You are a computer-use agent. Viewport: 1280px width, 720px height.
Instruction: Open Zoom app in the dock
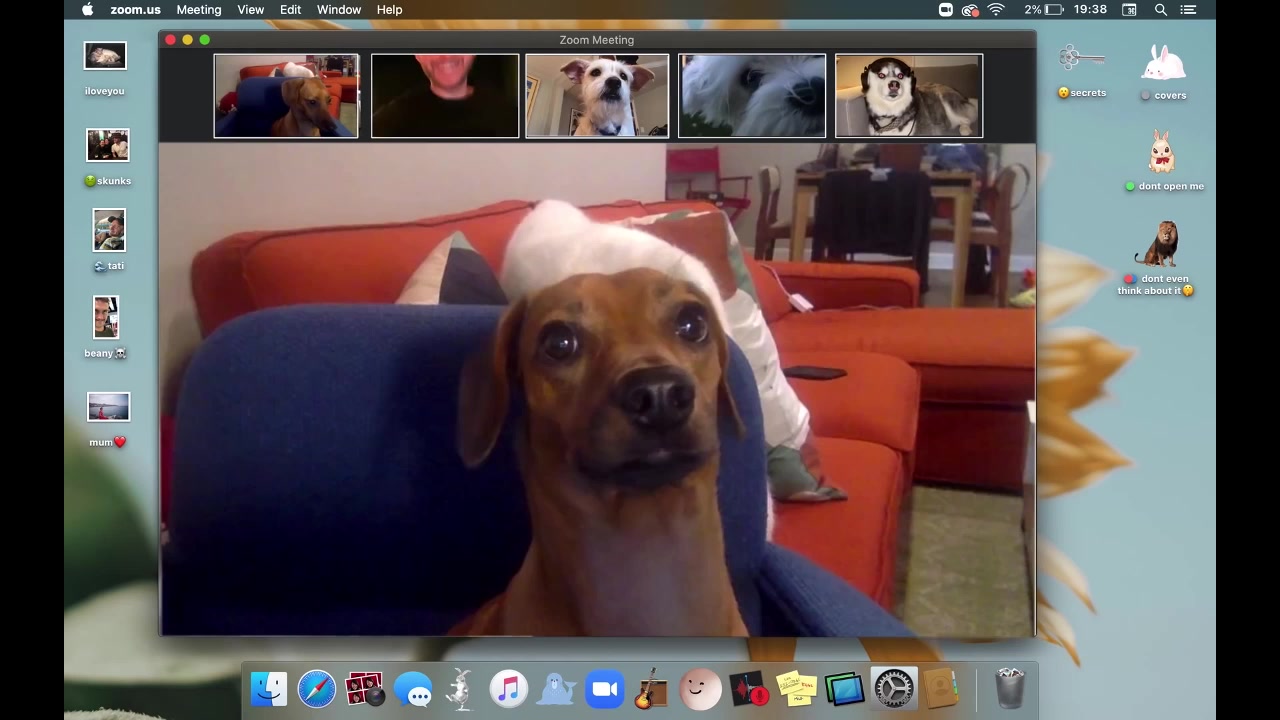pos(604,689)
